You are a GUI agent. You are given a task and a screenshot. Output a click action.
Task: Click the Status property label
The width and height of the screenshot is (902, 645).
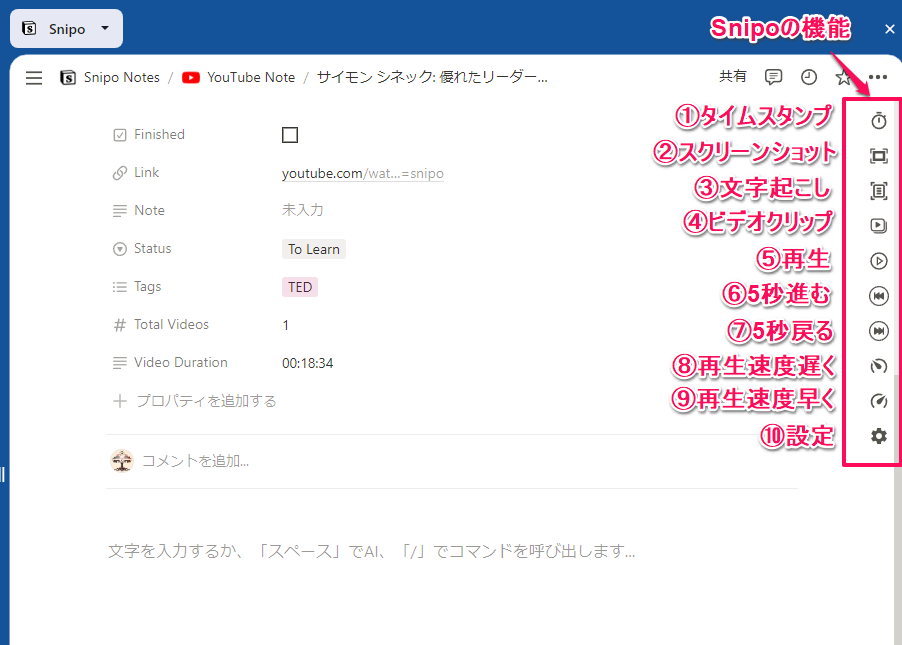152,248
